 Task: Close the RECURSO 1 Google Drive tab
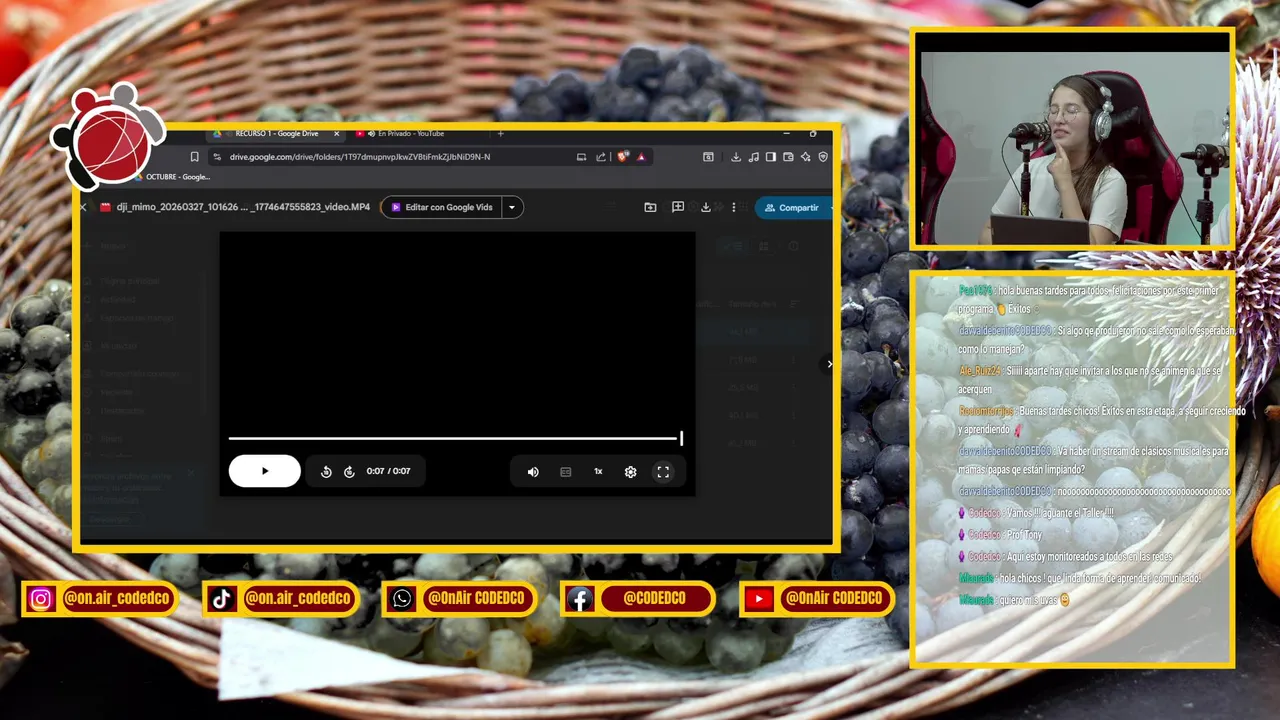pos(336,133)
